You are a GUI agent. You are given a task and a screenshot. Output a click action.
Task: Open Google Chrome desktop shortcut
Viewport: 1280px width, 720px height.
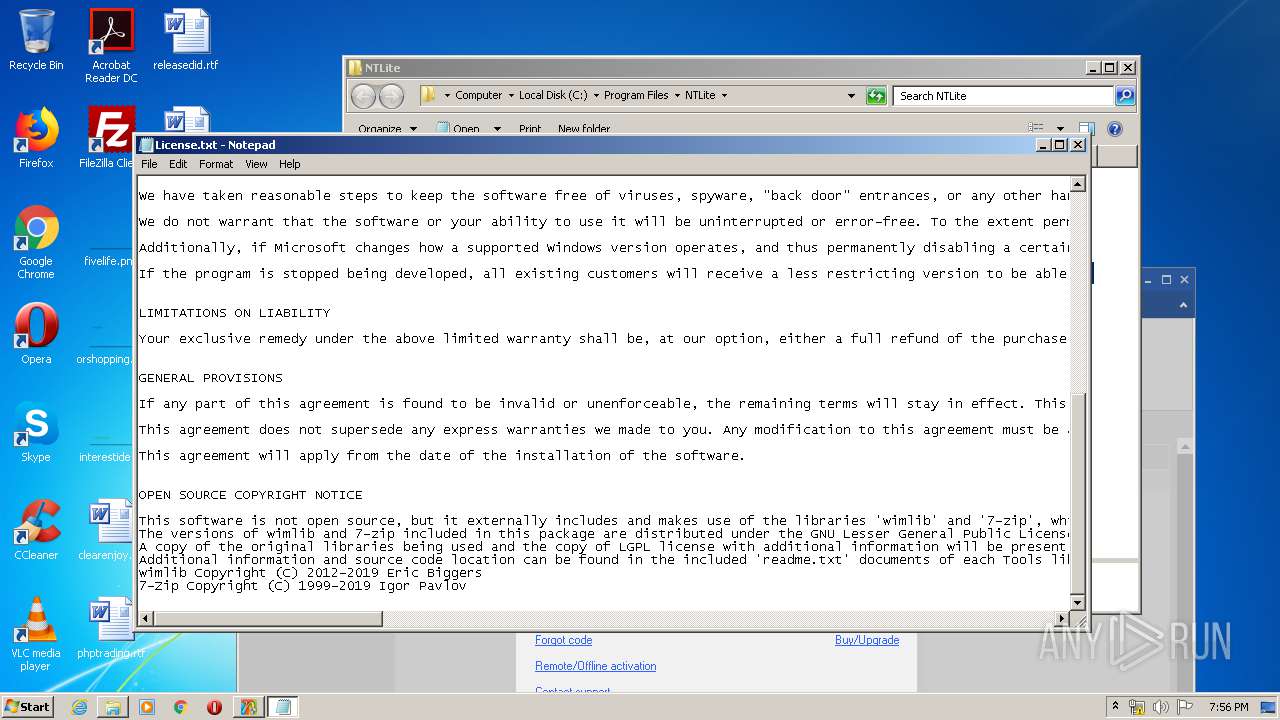36,243
